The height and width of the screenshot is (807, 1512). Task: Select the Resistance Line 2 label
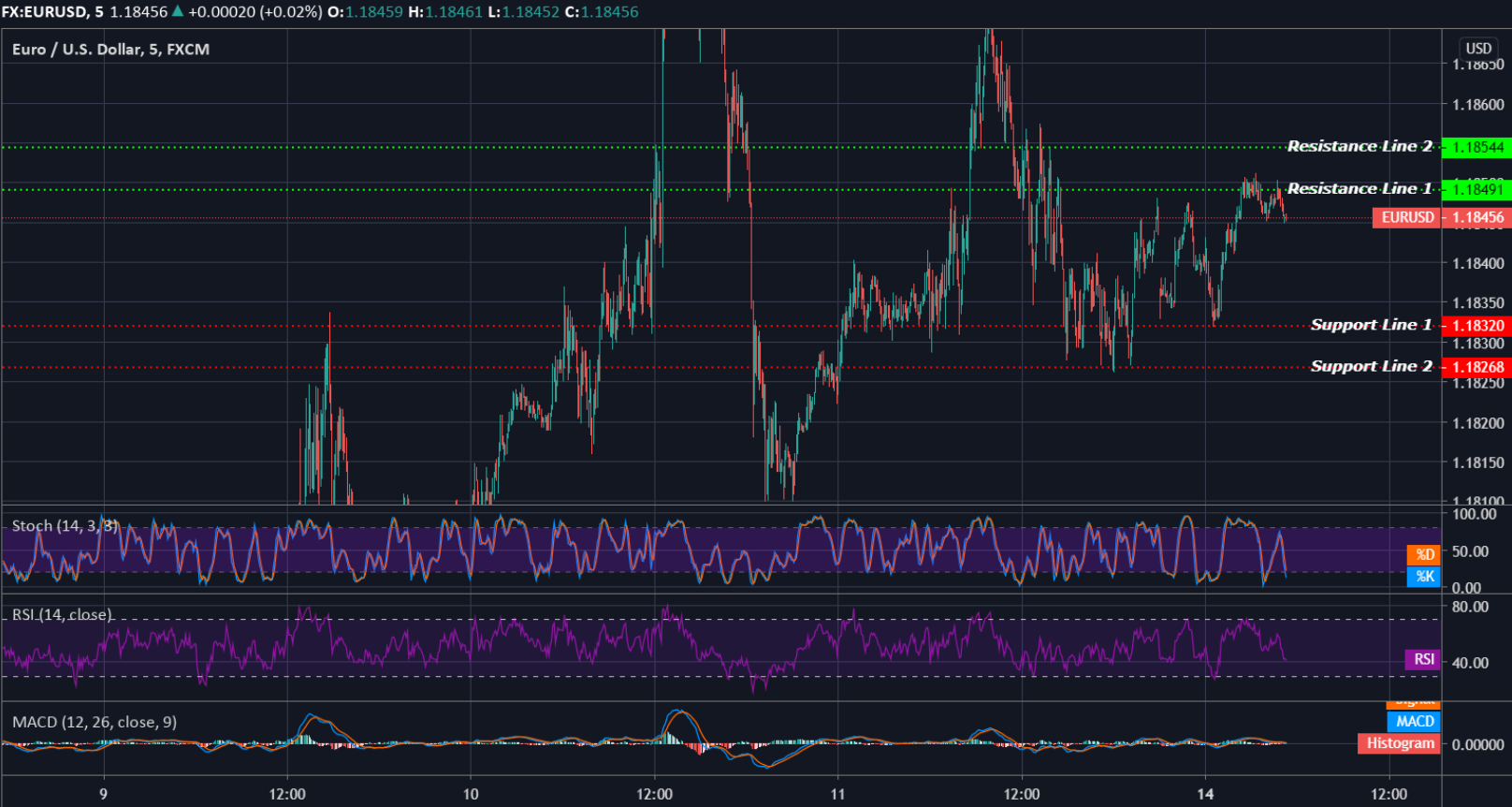tap(1359, 146)
